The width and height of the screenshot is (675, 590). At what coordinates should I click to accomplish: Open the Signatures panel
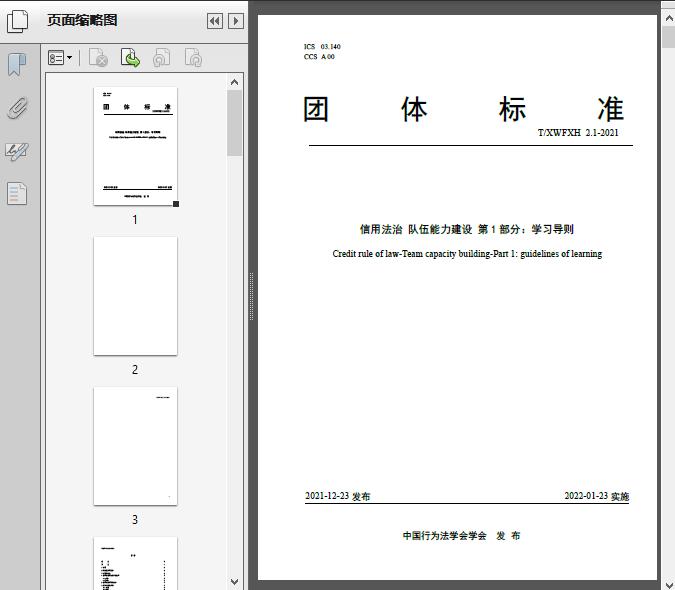pos(17,151)
